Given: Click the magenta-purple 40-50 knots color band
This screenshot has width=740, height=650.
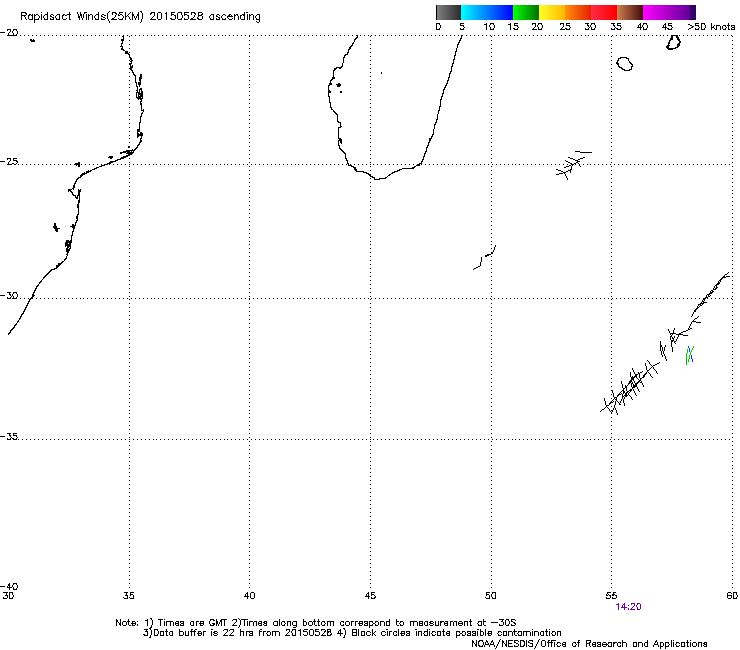Looking at the screenshot, I should [x=669, y=12].
